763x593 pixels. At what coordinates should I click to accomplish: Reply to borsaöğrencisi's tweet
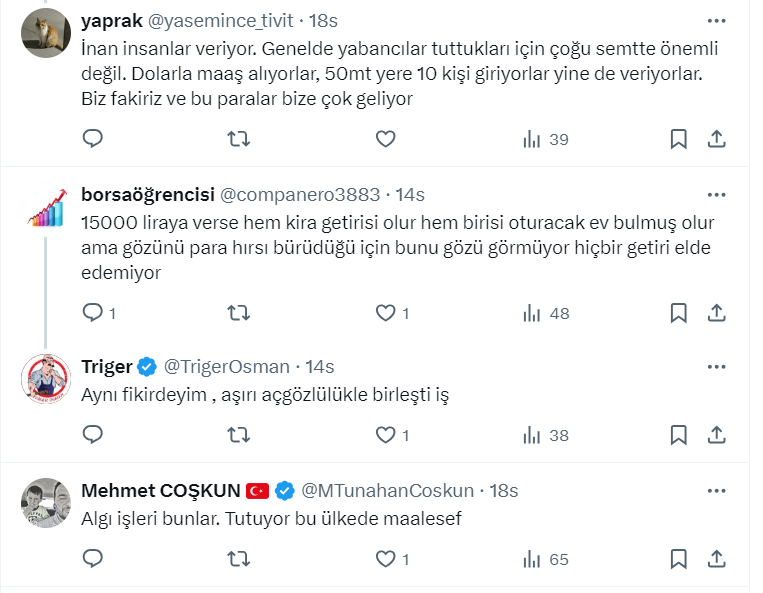pyautogui.click(x=93, y=313)
